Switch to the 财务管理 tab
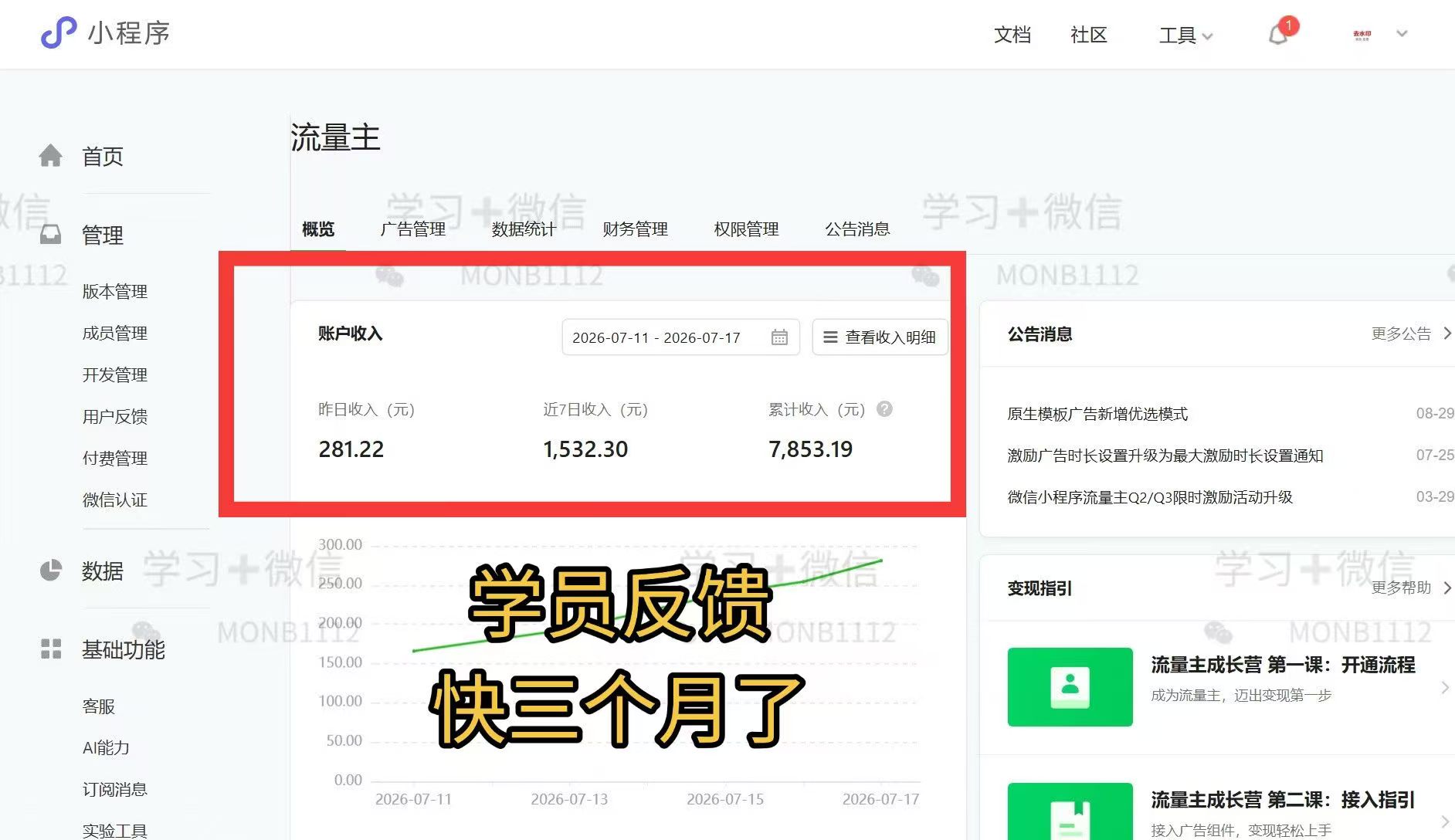 point(636,229)
